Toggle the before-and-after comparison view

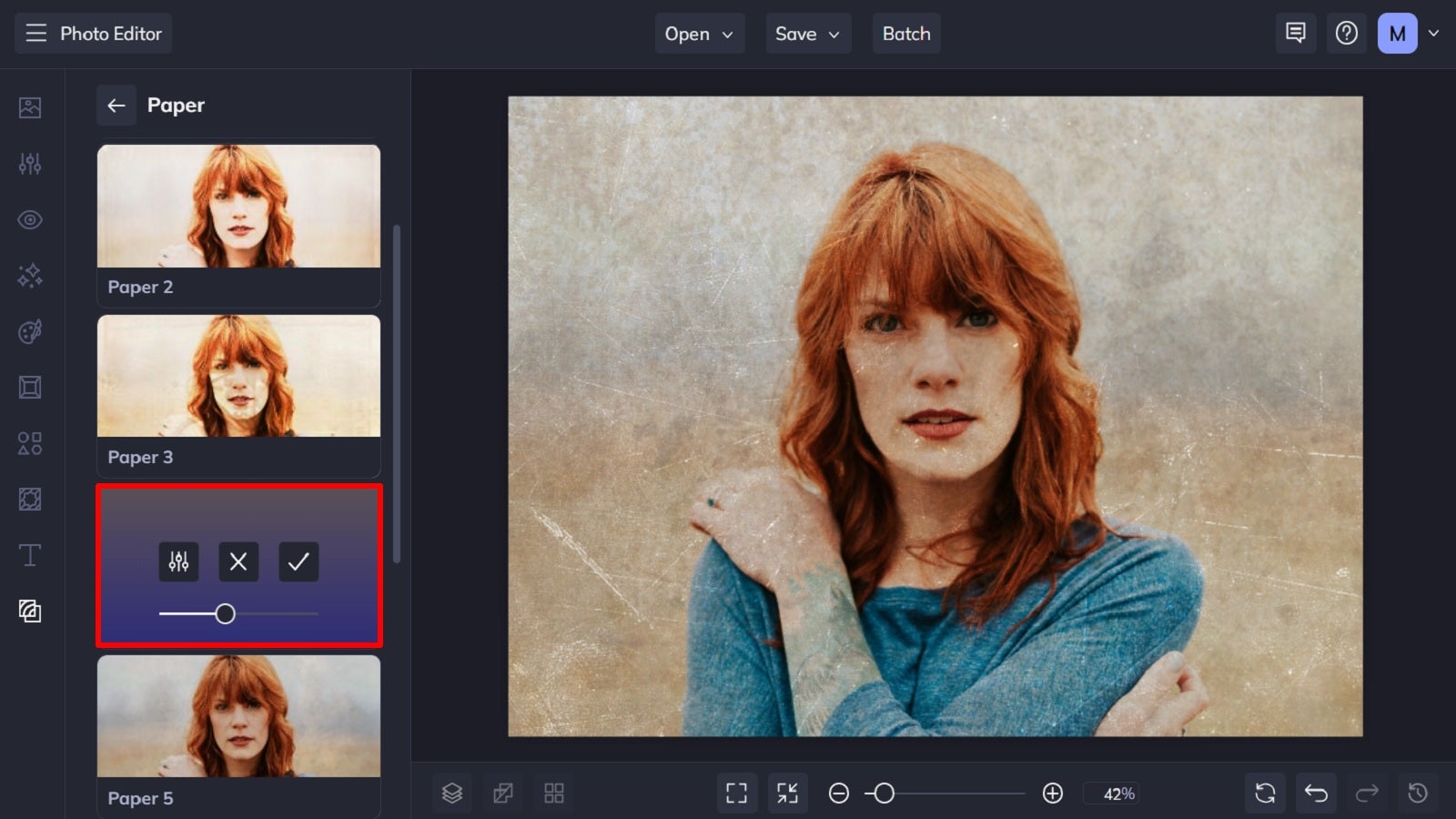point(503,793)
